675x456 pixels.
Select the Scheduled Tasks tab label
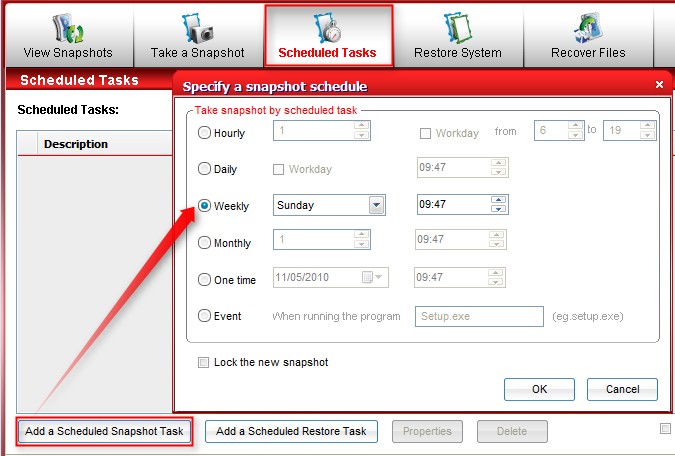[327, 53]
